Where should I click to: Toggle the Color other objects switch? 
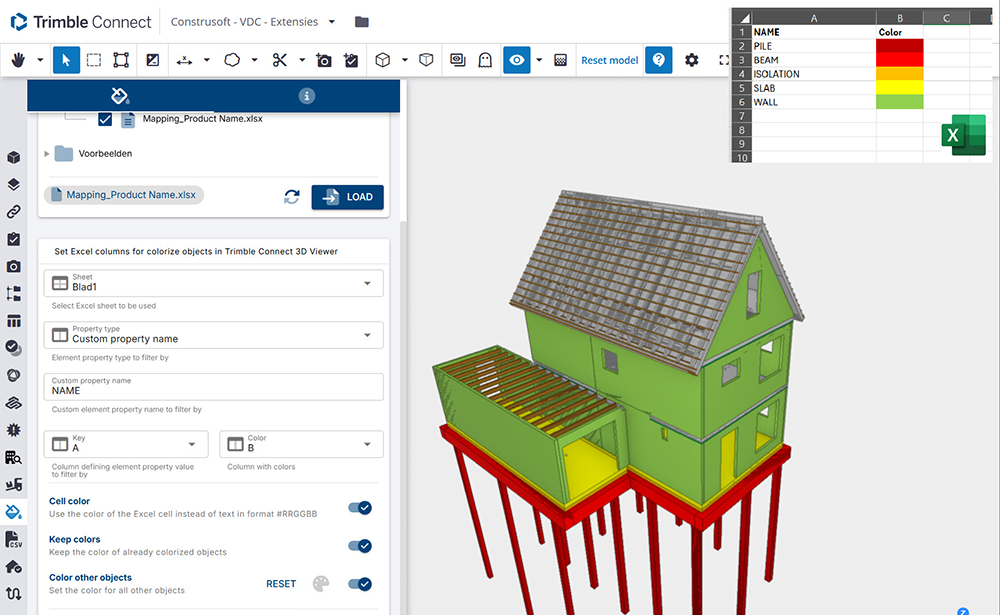360,584
